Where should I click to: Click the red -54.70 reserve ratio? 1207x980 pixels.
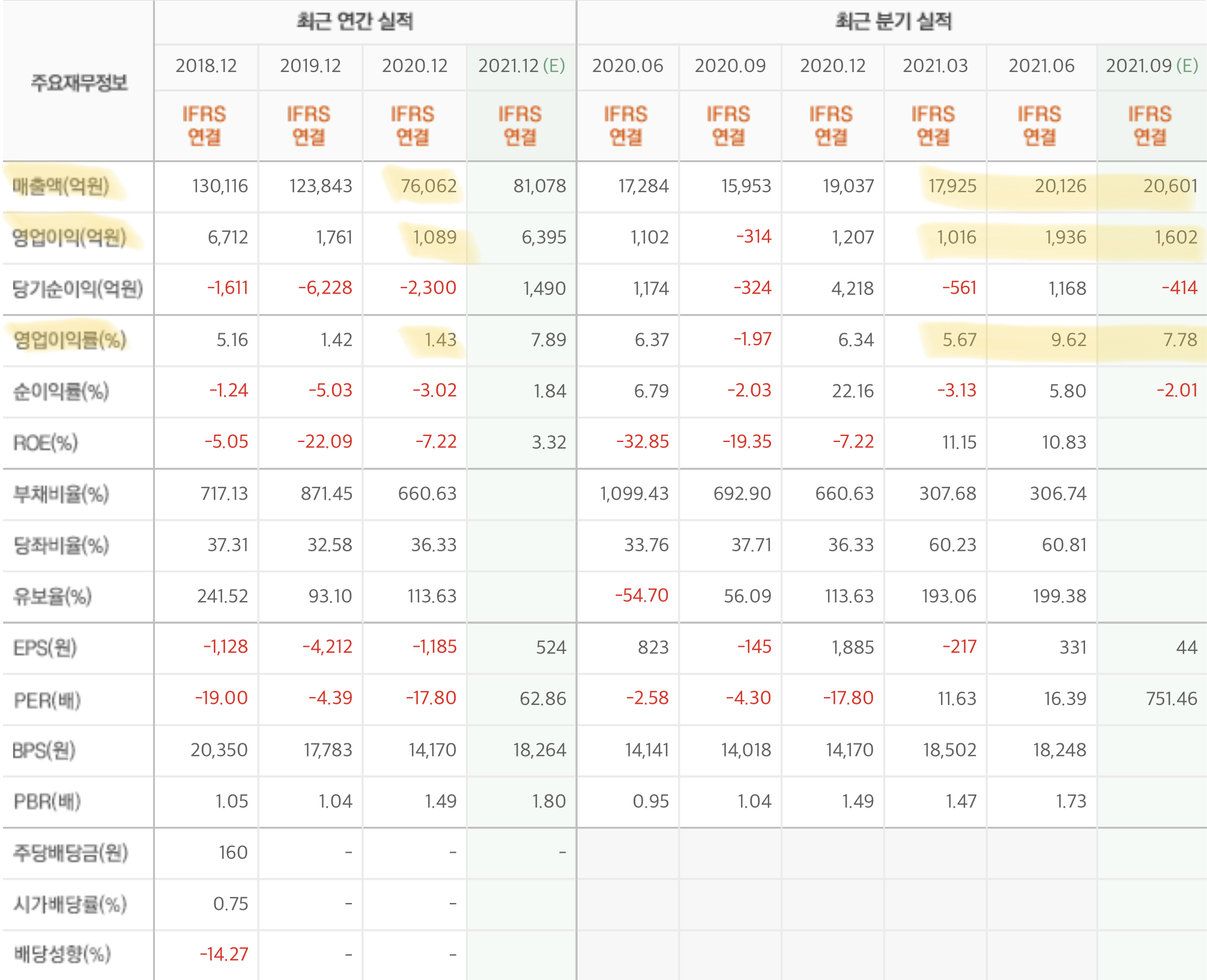tap(641, 596)
